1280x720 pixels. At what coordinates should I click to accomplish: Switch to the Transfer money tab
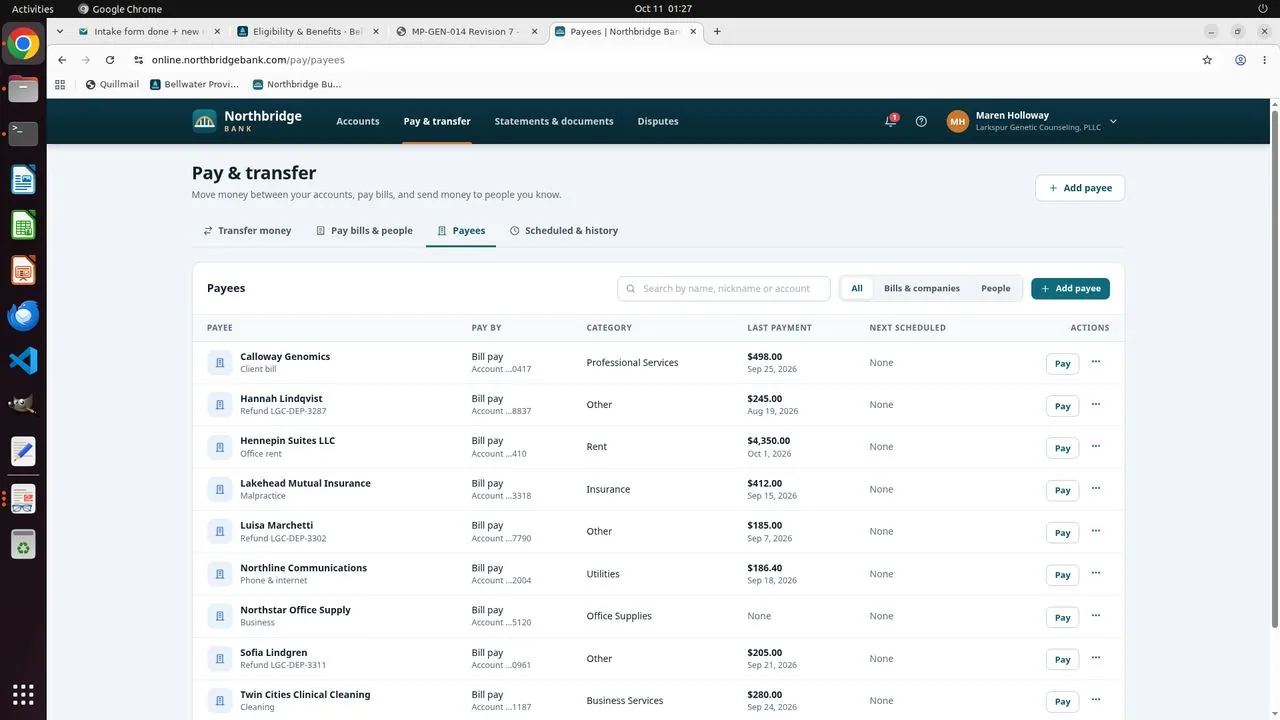247,230
